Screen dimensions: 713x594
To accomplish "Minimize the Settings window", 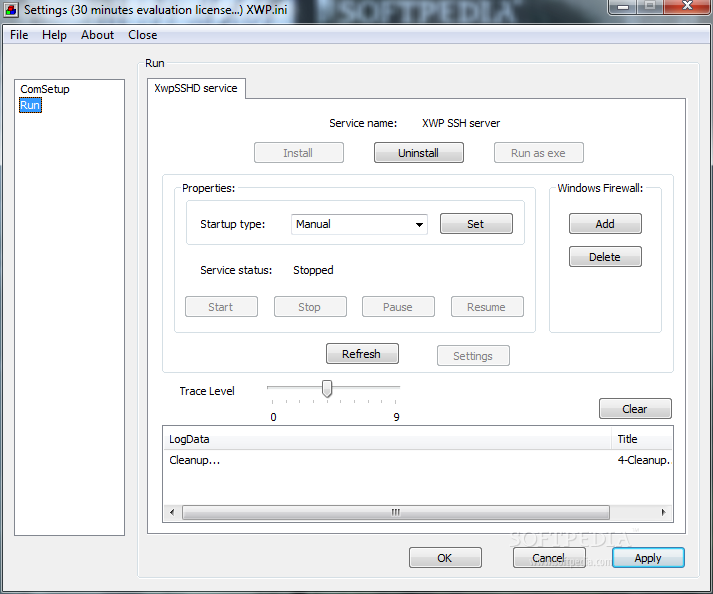I will point(623,7).
